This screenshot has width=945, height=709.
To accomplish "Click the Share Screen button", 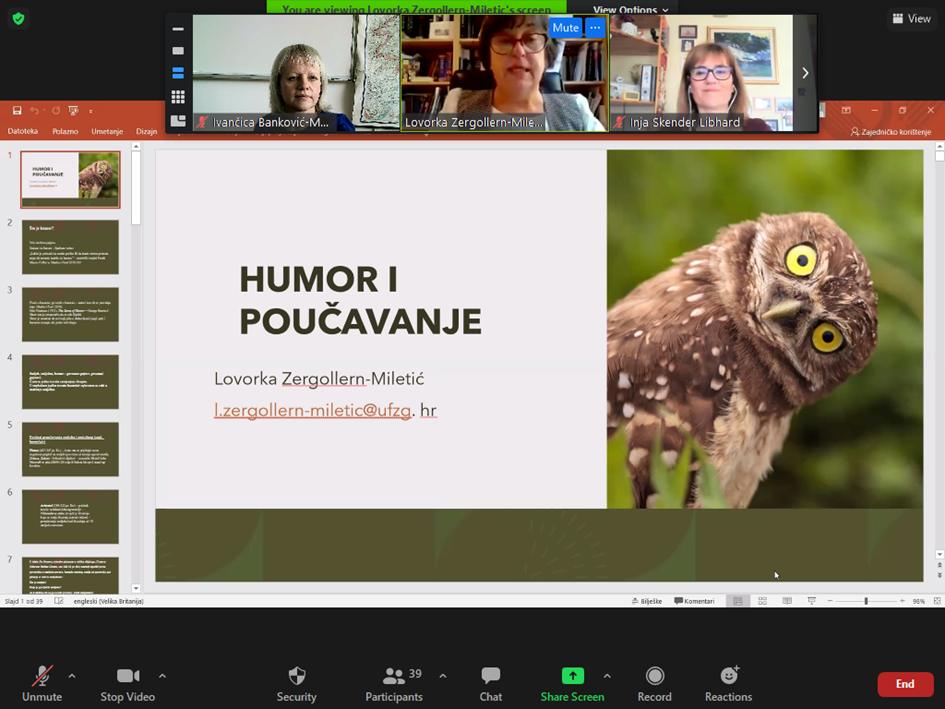I will (573, 684).
